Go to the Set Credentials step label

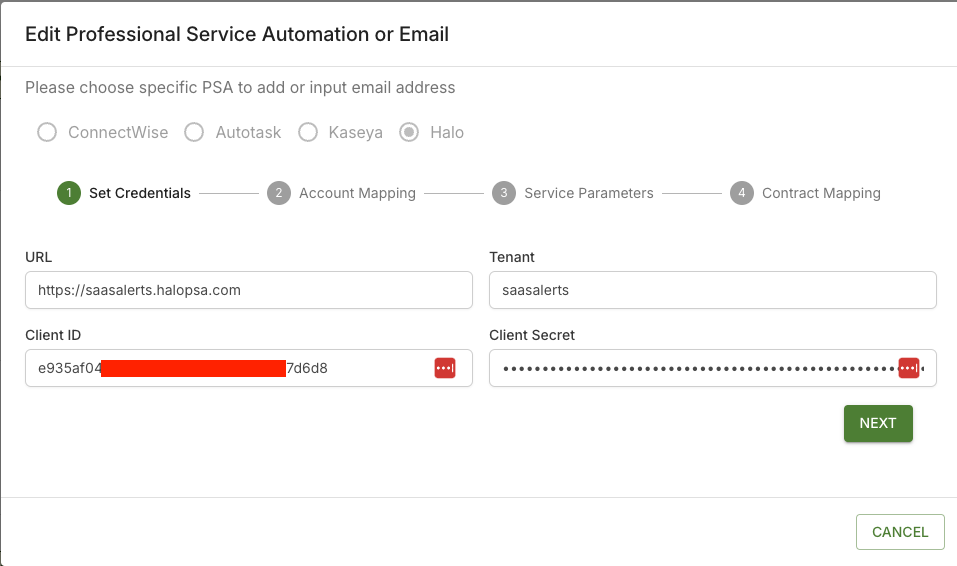pos(139,193)
